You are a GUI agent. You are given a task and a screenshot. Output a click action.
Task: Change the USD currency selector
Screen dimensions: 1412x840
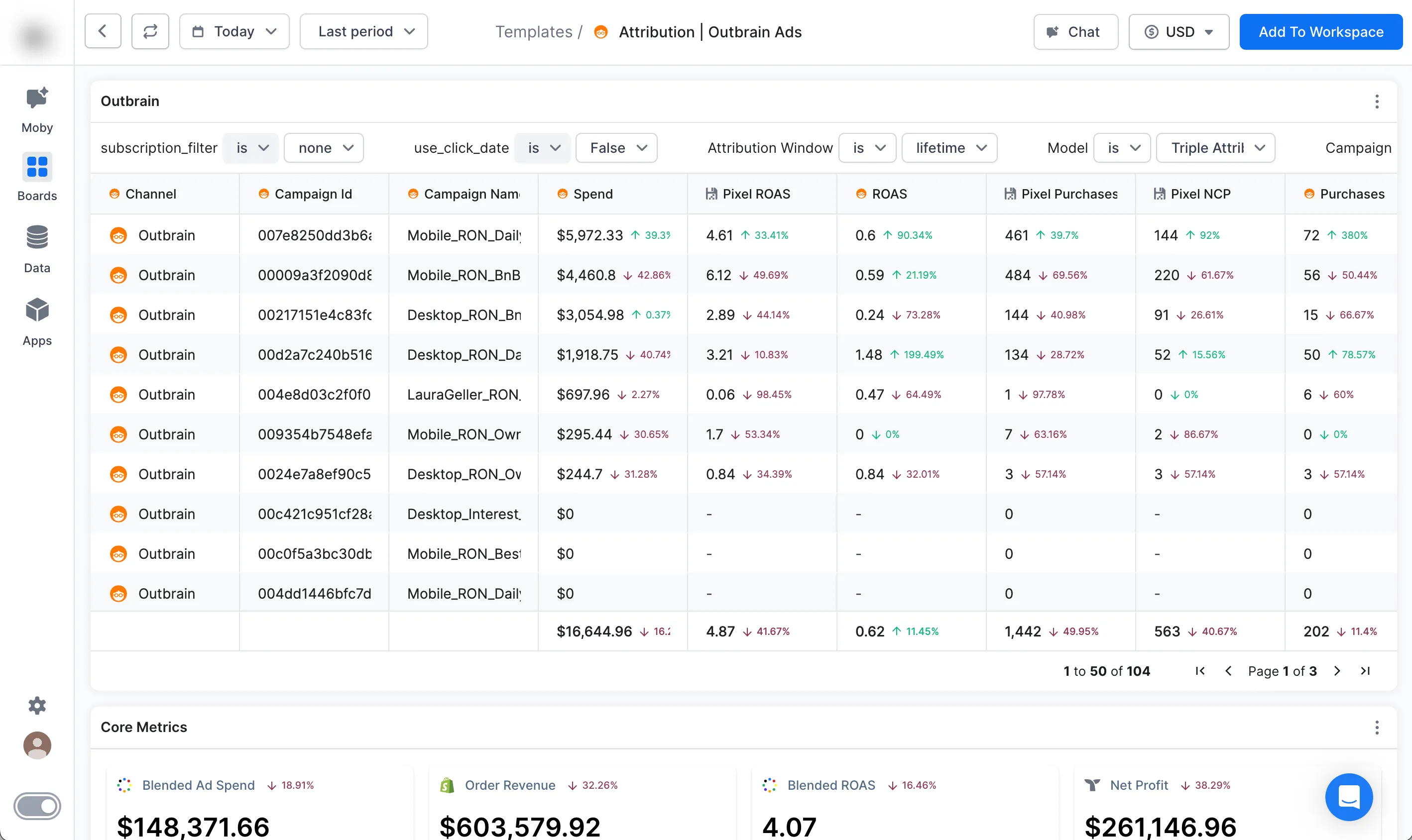1178,32
